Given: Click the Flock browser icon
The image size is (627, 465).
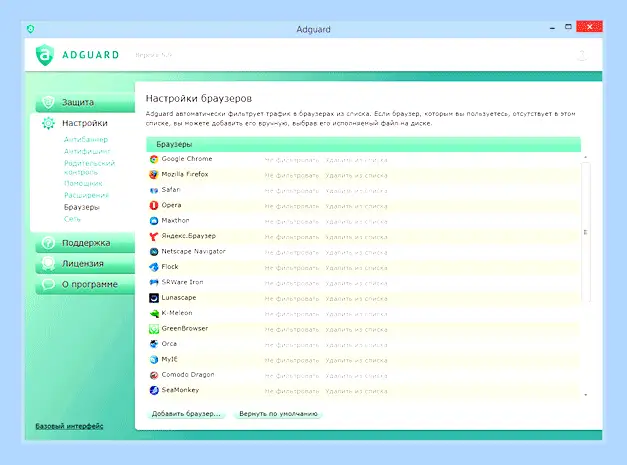Looking at the screenshot, I should (x=154, y=267).
